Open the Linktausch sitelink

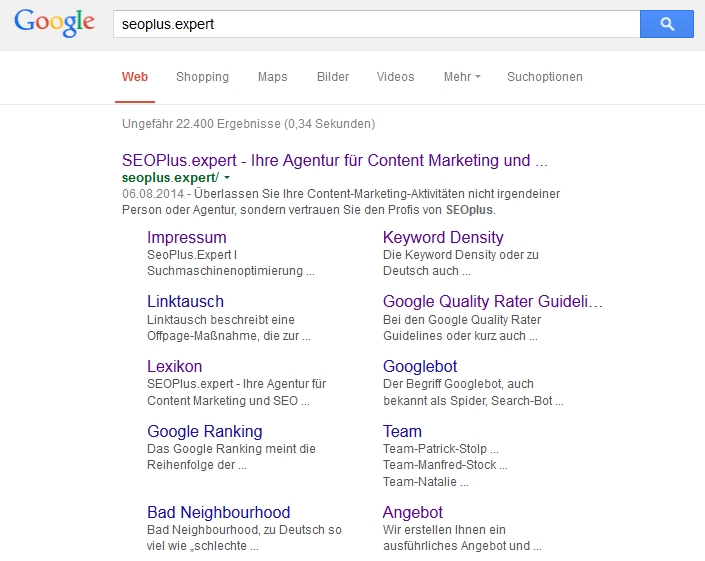(x=185, y=301)
